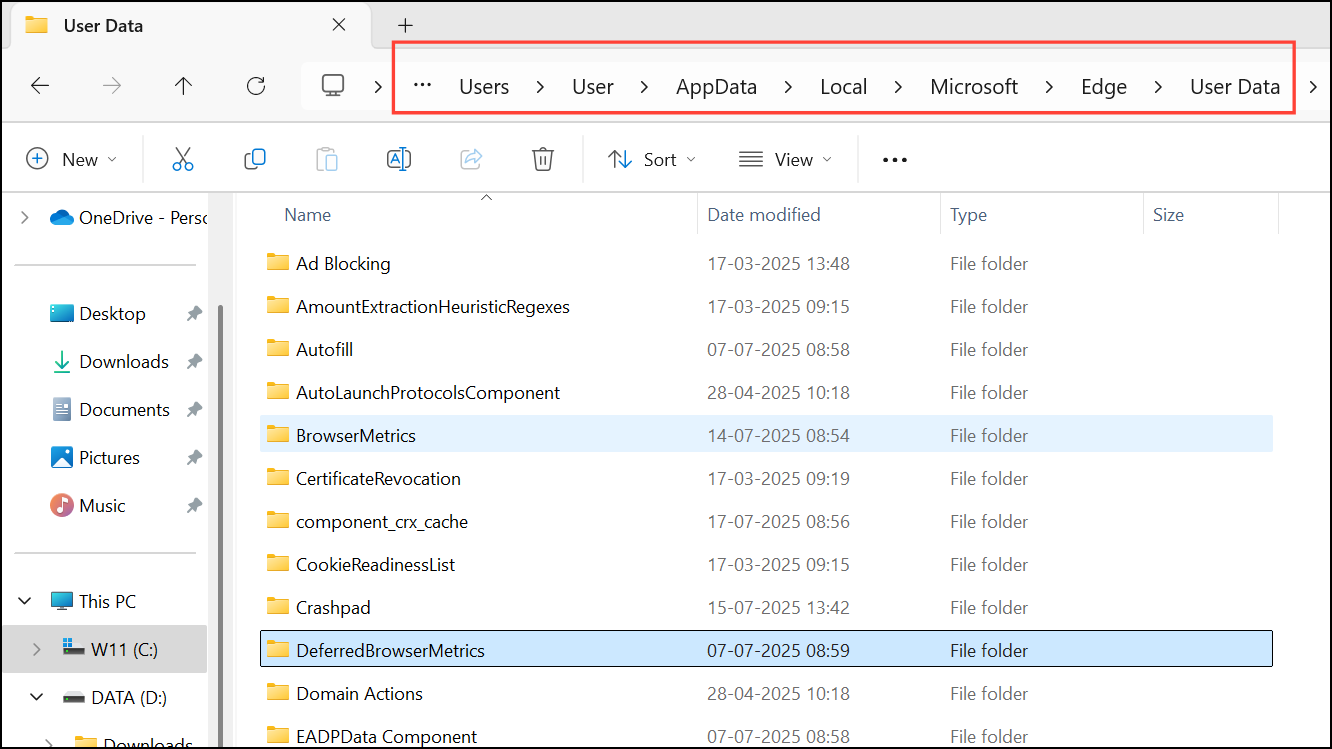
Task: Click Microsoft in the address breadcrumb
Action: click(x=973, y=87)
